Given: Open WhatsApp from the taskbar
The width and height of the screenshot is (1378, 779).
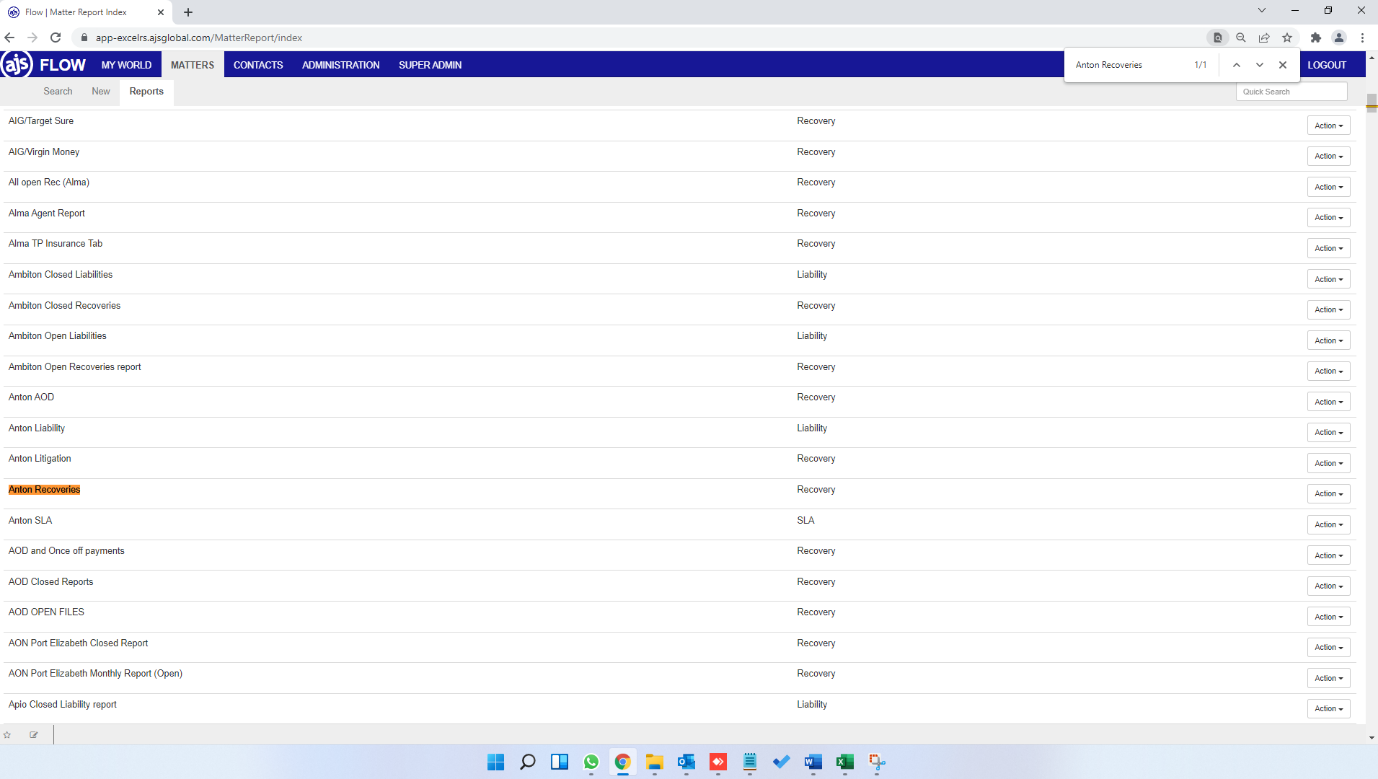Looking at the screenshot, I should click(x=591, y=762).
